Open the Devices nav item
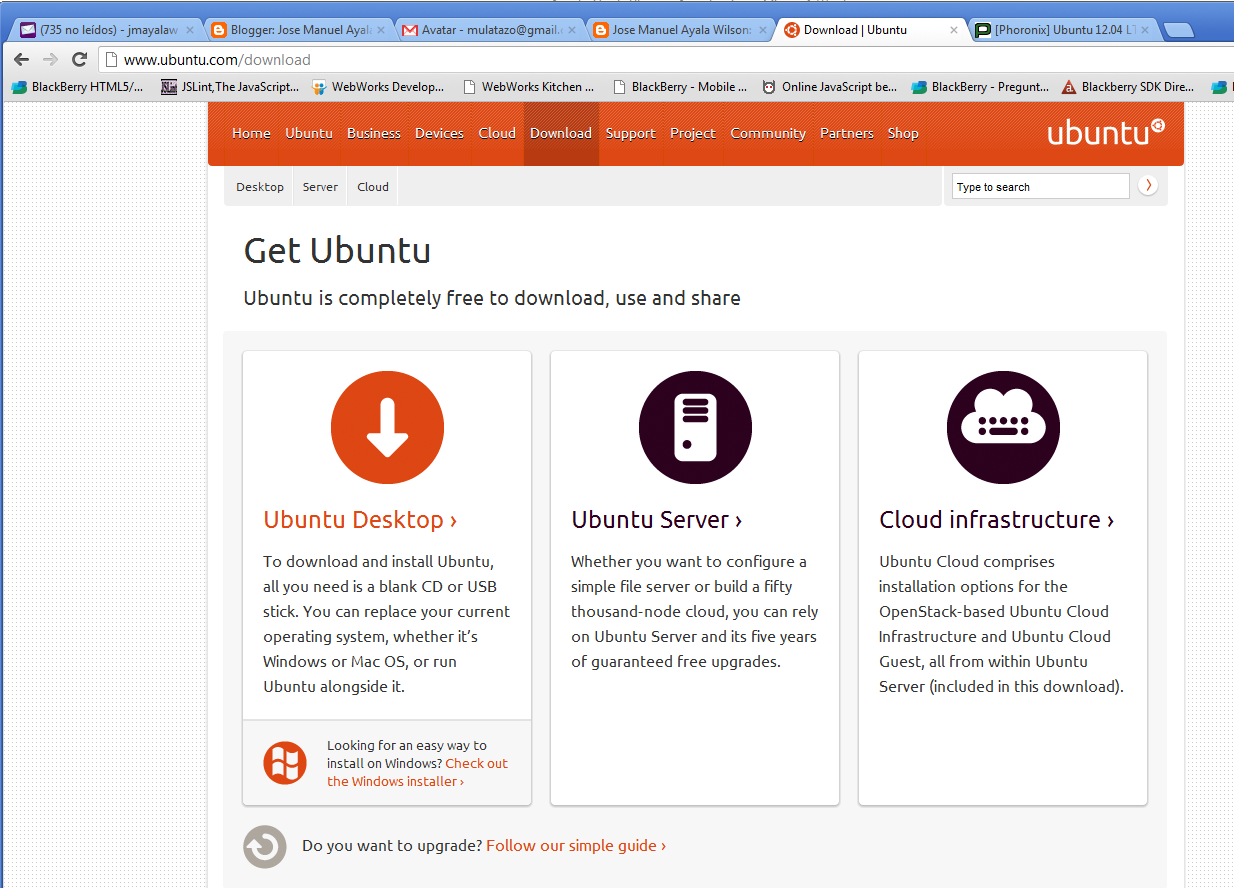The height and width of the screenshot is (888, 1234). click(439, 133)
